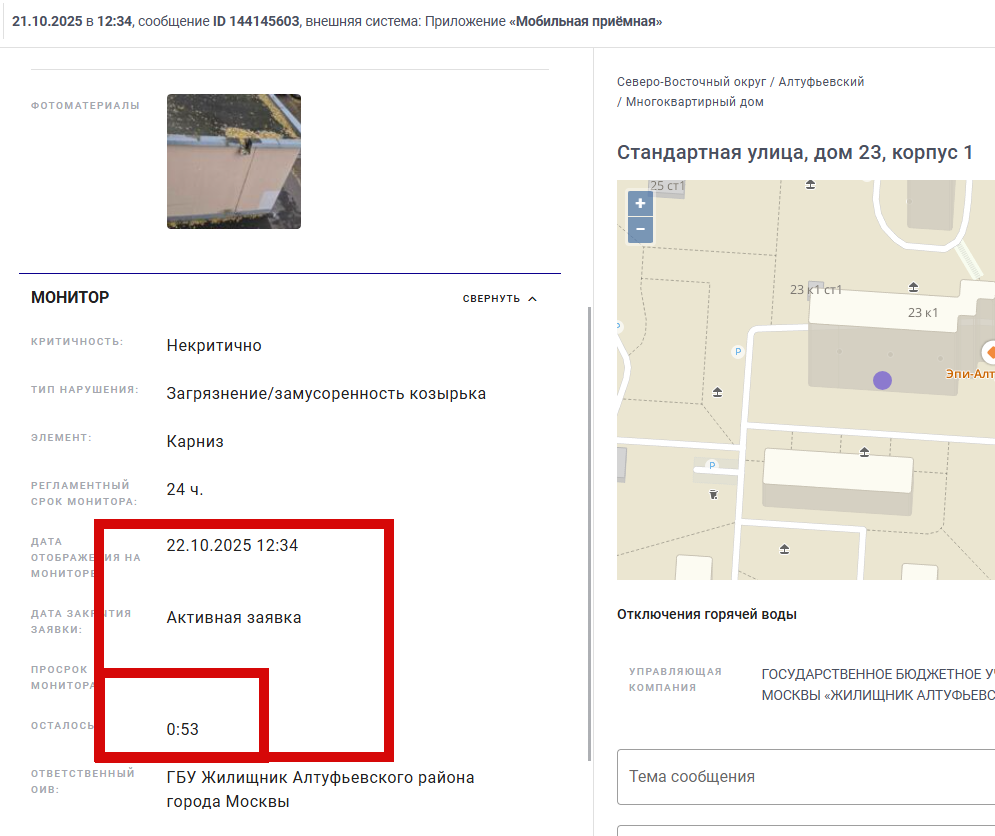Zoom out the map with minus button
The height and width of the screenshot is (836, 995).
[x=640, y=230]
